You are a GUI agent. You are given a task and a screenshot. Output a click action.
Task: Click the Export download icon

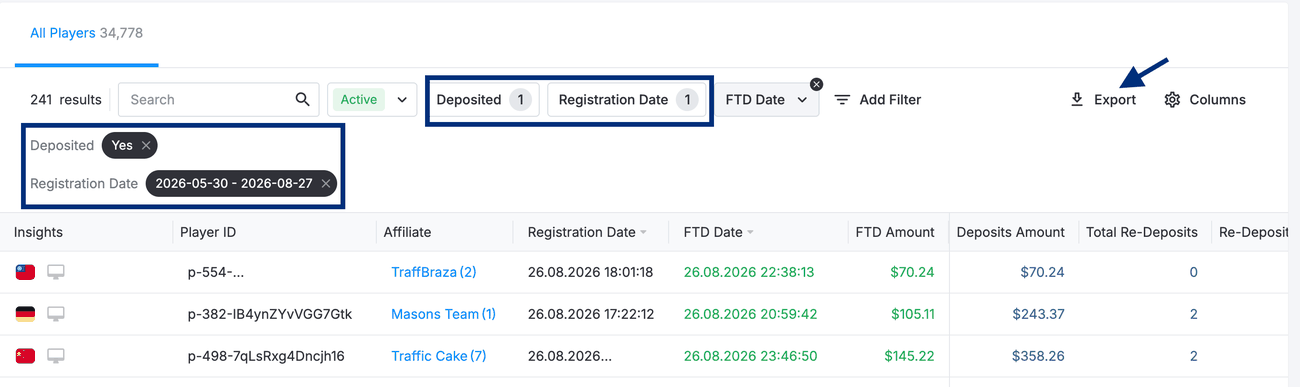pyautogui.click(x=1077, y=100)
